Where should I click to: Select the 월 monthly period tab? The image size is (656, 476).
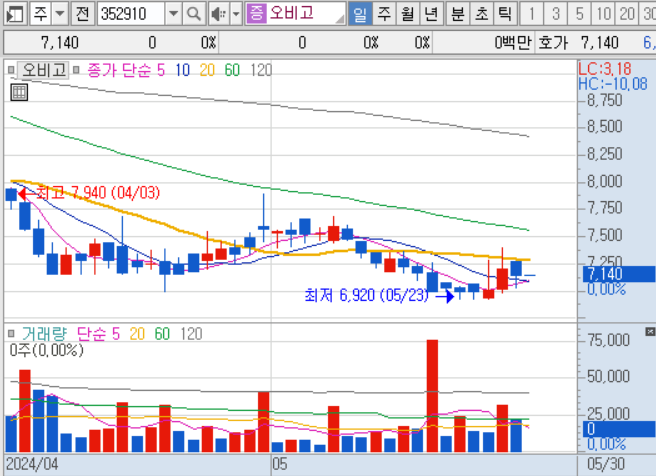pyautogui.click(x=407, y=14)
